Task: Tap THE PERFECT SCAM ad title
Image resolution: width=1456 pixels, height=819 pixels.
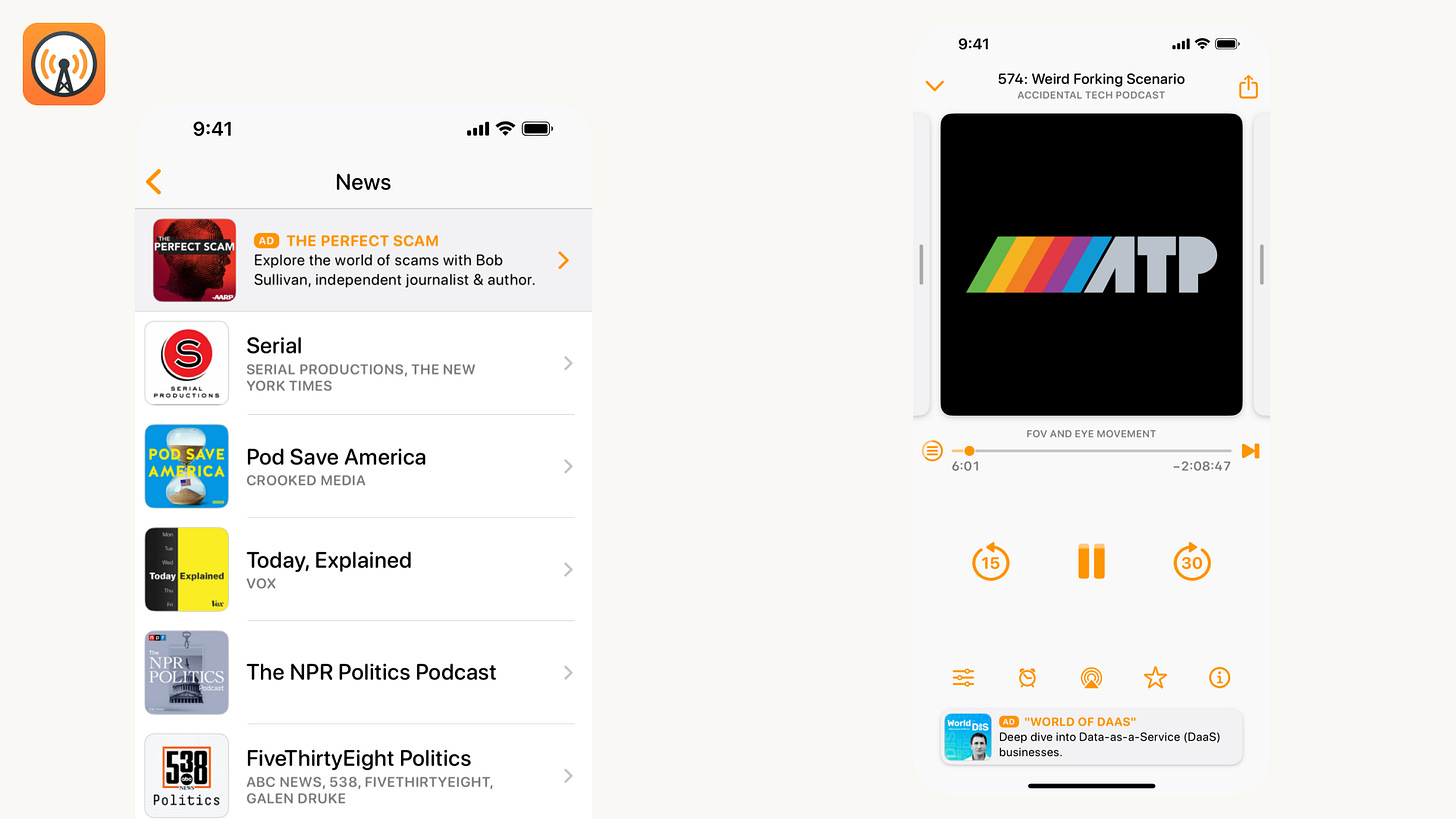Action: pos(362,241)
